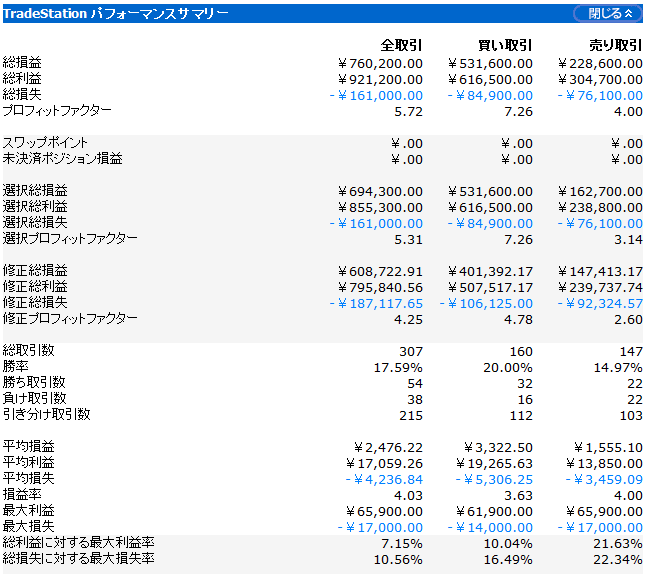The image size is (649, 574).
Task: Click the ¥2,476.22 value
Action: tap(388, 448)
